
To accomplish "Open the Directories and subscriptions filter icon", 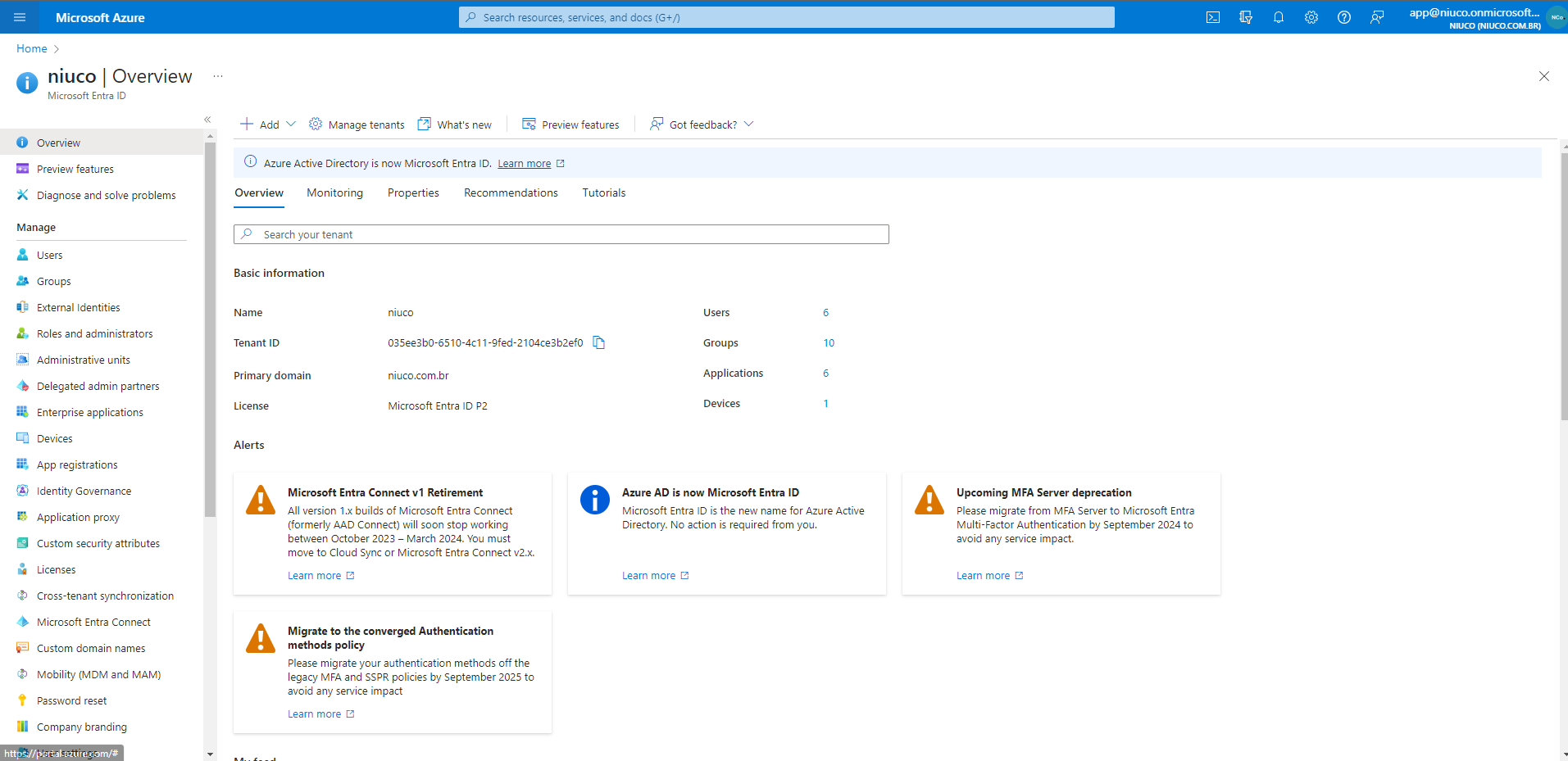I will [x=1246, y=17].
